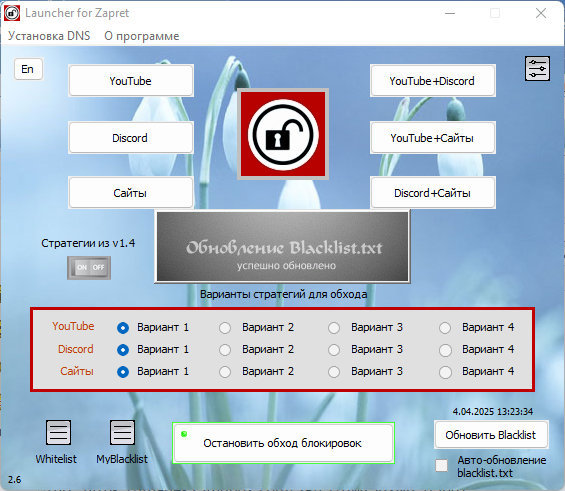Open the settings sliders icon
The height and width of the screenshot is (491, 565).
tap(537, 68)
